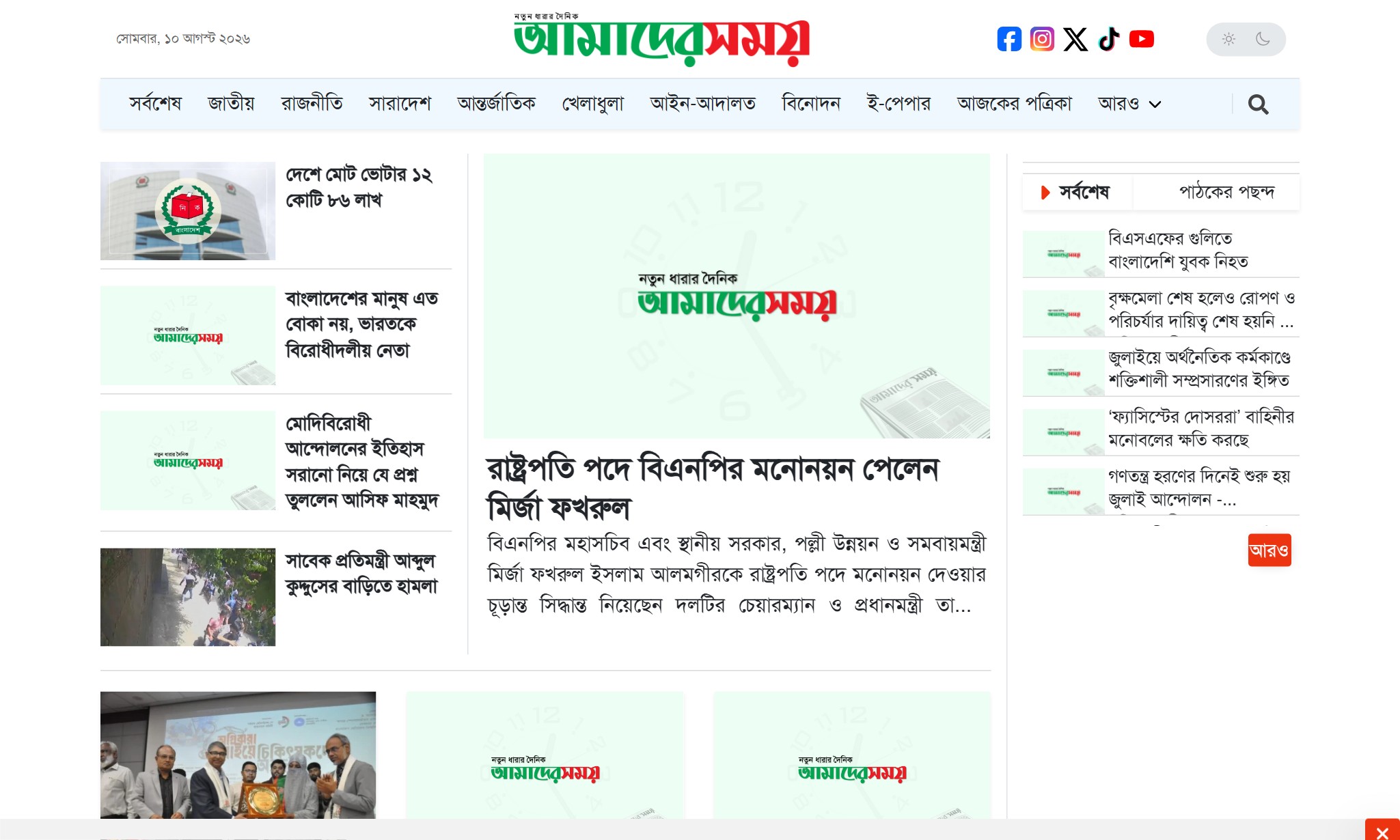Click the election commission building thumbnail
1400x840 pixels.
pyautogui.click(x=188, y=211)
